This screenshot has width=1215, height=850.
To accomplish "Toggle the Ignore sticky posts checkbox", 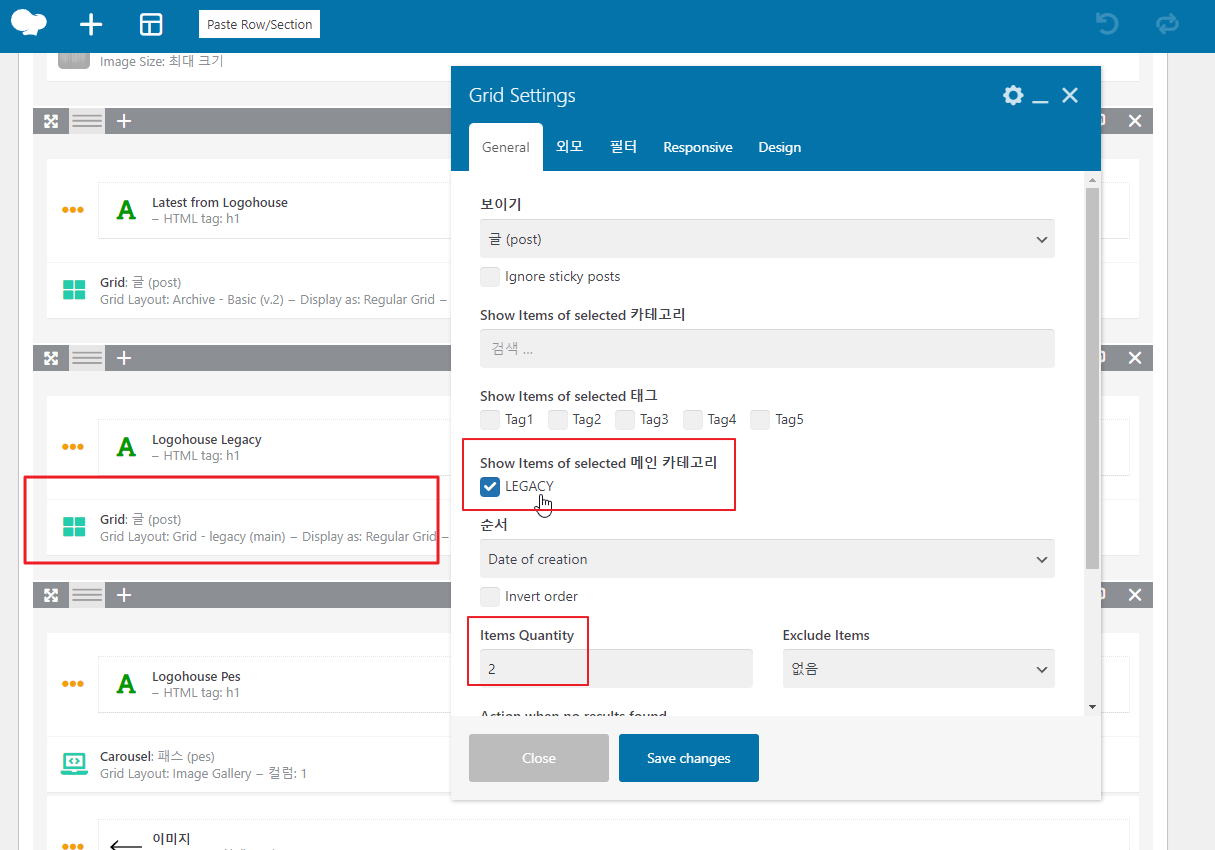I will pyautogui.click(x=490, y=276).
